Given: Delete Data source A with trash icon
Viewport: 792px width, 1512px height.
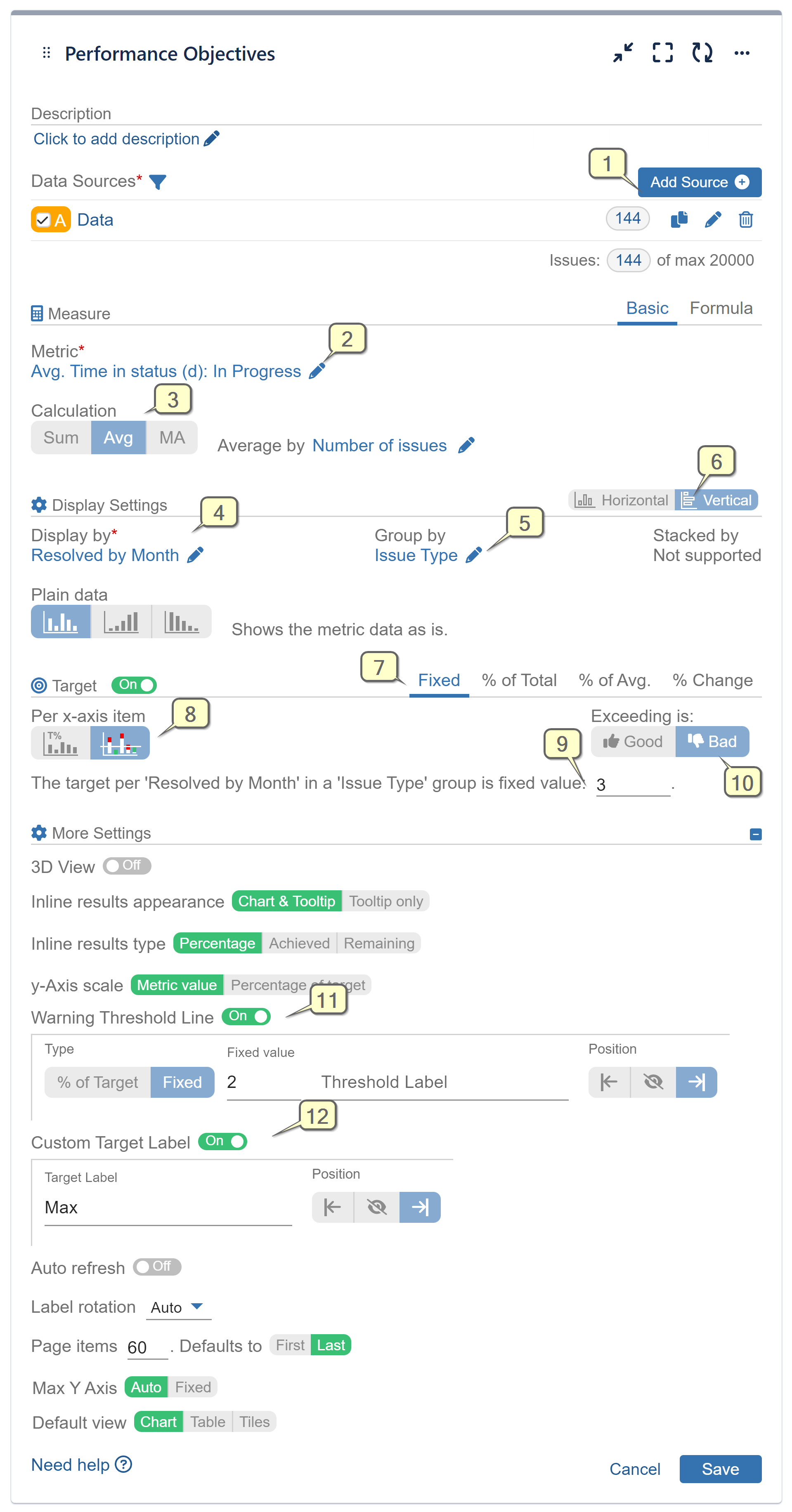Looking at the screenshot, I should (x=746, y=219).
